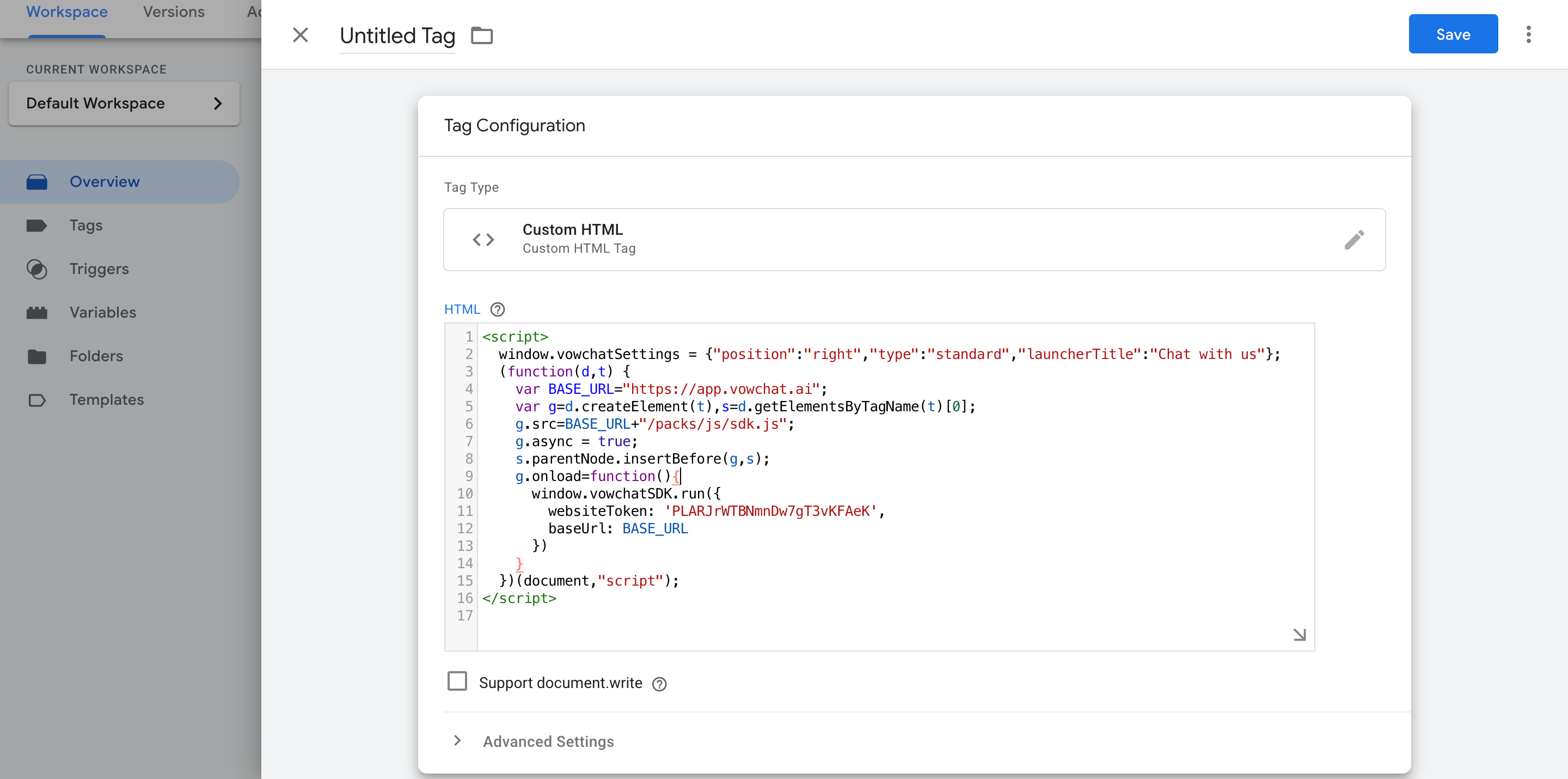Screen dimensions: 1568x779
Task: Click the code editor resize handle arrow
Action: [x=1299, y=635]
